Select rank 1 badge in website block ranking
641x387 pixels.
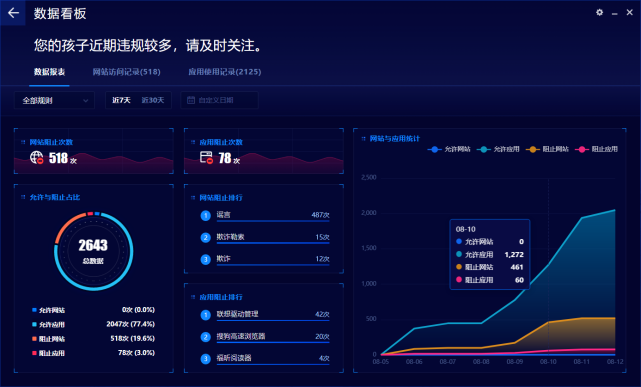[206, 215]
